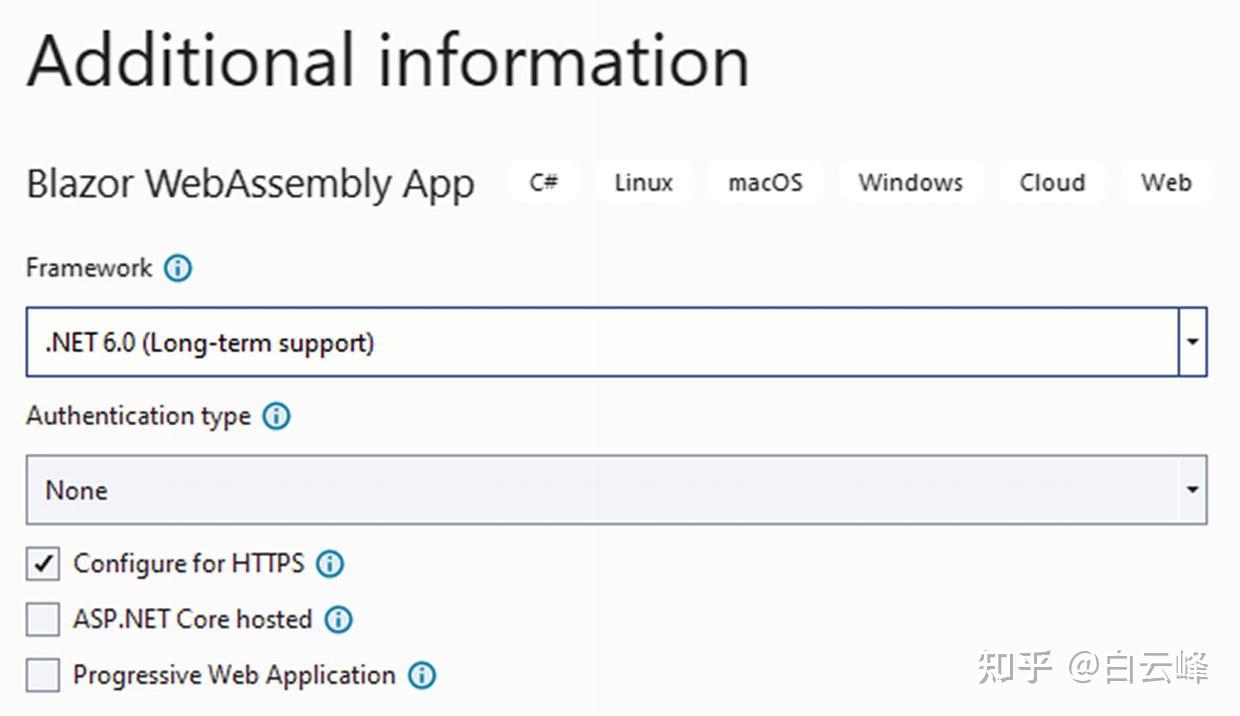
Task: Click the Progressive Web Application info icon
Action: (x=421, y=676)
